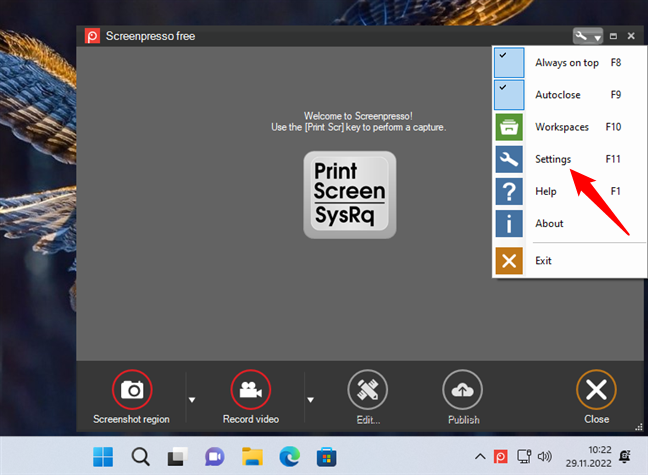The height and width of the screenshot is (475, 648).
Task: Show hidden system tray icons
Action: coord(480,457)
